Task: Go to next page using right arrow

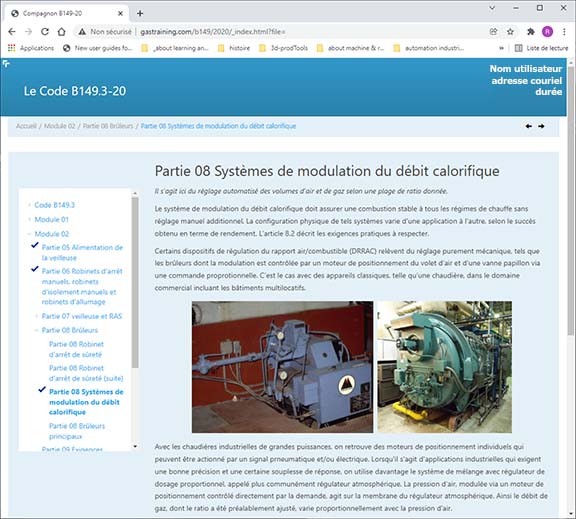Action: 541,126
